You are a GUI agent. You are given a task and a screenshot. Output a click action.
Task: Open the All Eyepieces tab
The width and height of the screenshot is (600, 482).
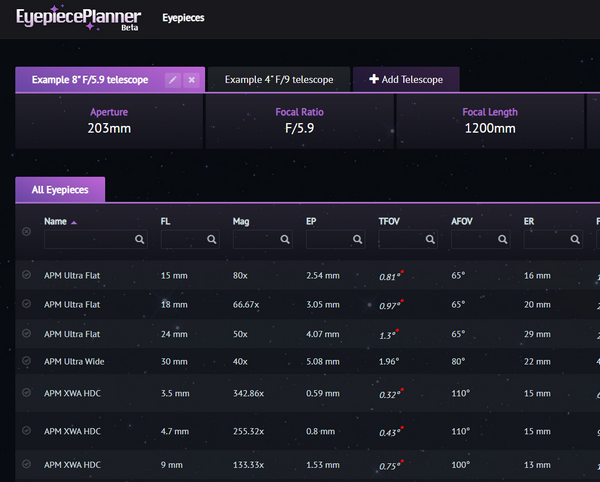click(60, 190)
